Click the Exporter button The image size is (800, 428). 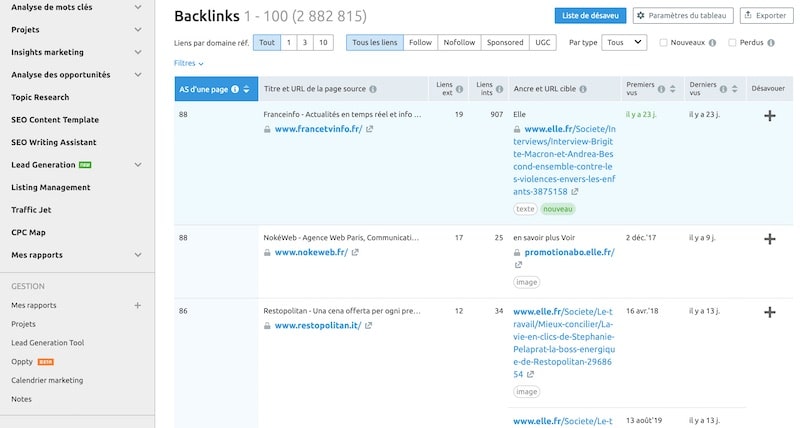pyautogui.click(x=766, y=15)
